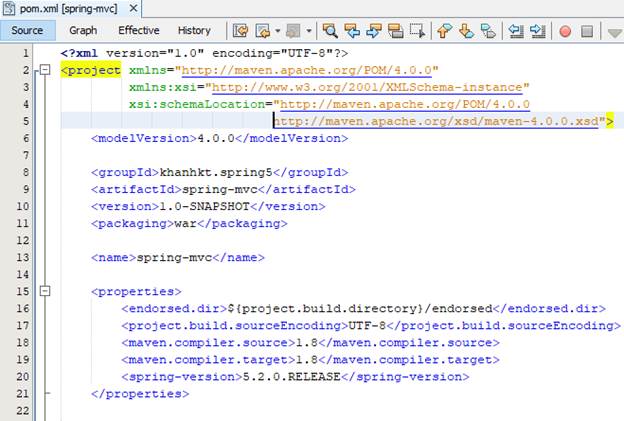Click the pom.xml file icon in tab
Screen dimensions: 624x421
point(9,8)
